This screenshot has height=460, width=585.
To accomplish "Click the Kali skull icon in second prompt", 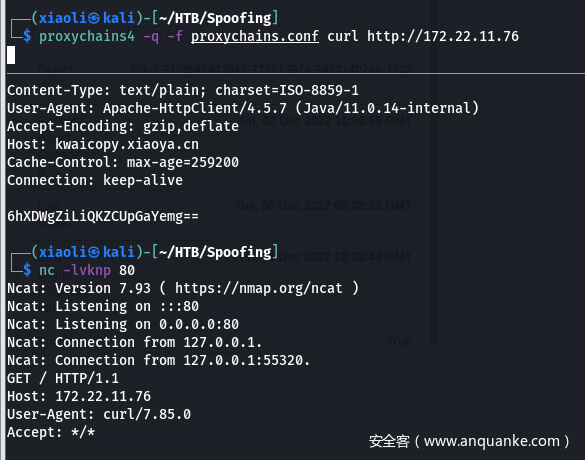I will (x=94, y=253).
